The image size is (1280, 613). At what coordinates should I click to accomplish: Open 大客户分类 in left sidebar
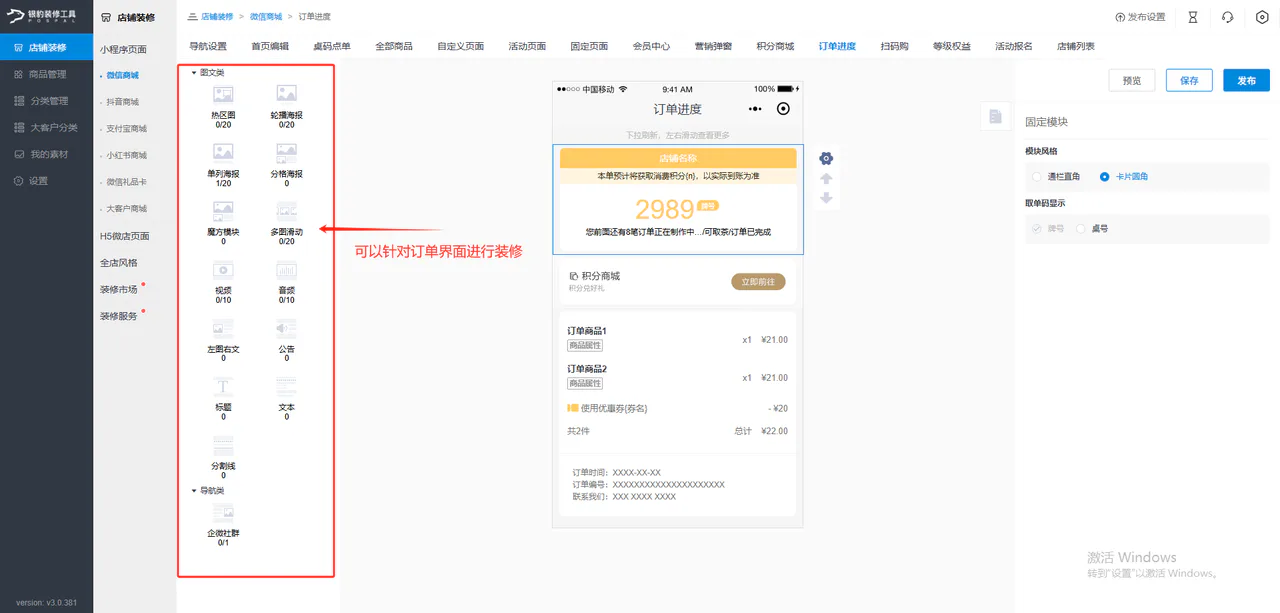click(x=47, y=128)
